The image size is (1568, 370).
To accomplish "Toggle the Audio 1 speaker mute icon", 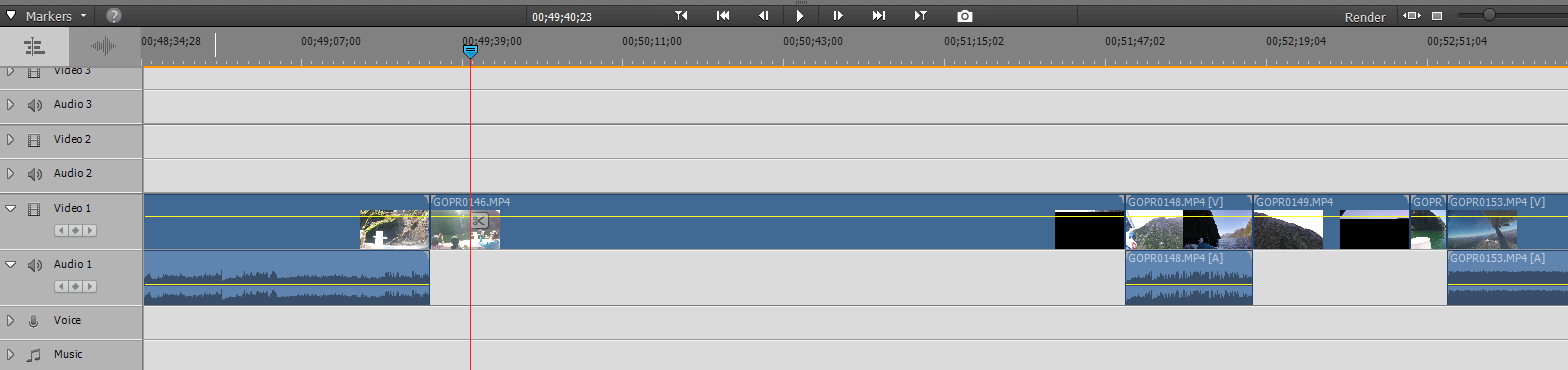I will (x=34, y=265).
